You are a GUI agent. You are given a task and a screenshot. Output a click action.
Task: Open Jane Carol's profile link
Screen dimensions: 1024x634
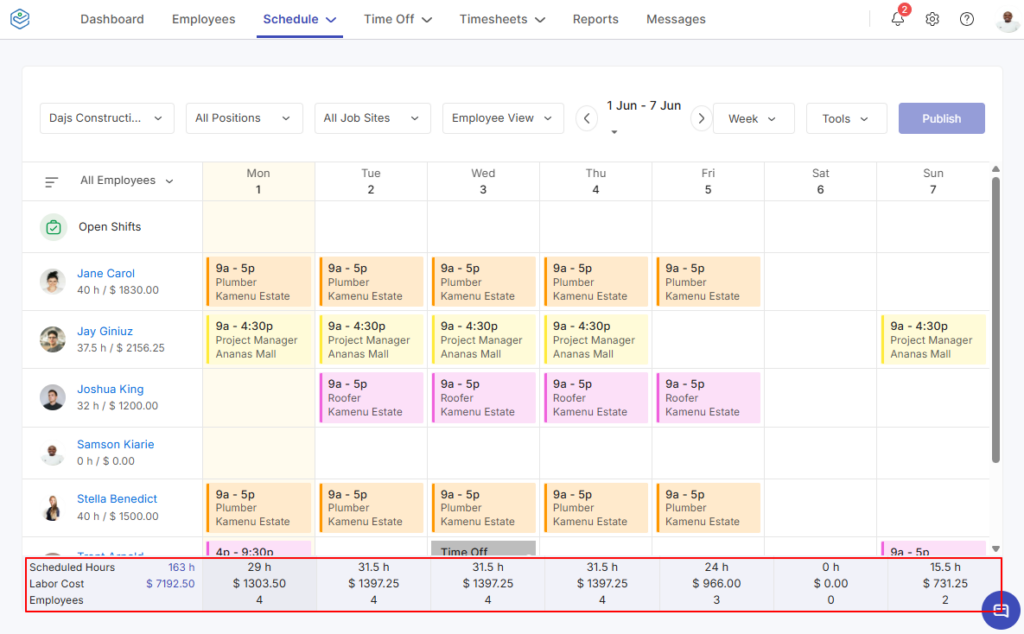(x=106, y=274)
